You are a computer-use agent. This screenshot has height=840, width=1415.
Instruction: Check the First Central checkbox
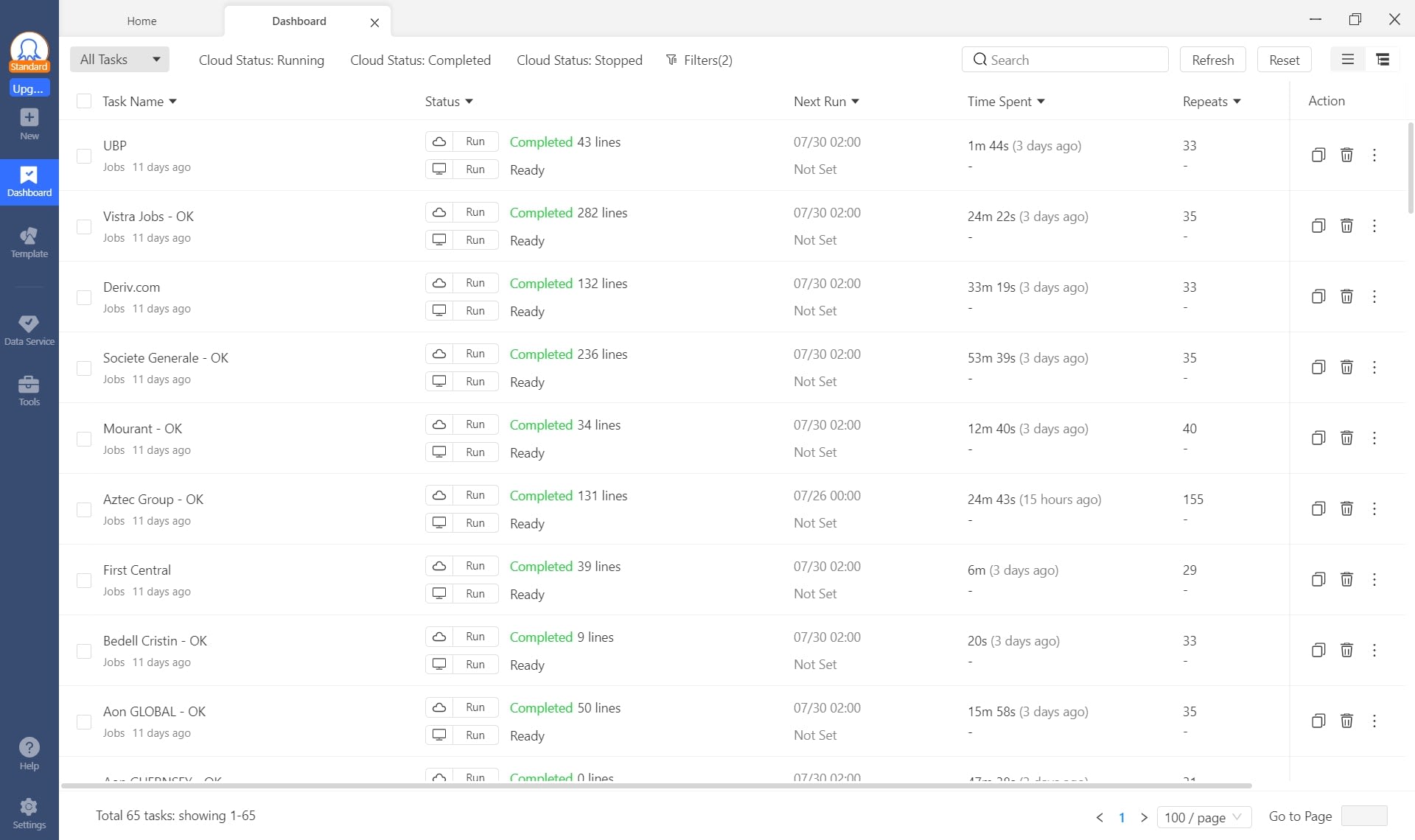(x=84, y=580)
